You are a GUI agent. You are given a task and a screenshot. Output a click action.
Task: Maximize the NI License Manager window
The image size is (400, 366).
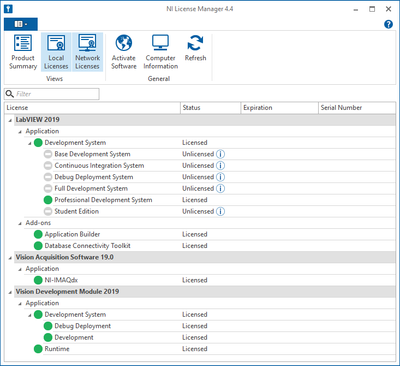[x=372, y=9]
